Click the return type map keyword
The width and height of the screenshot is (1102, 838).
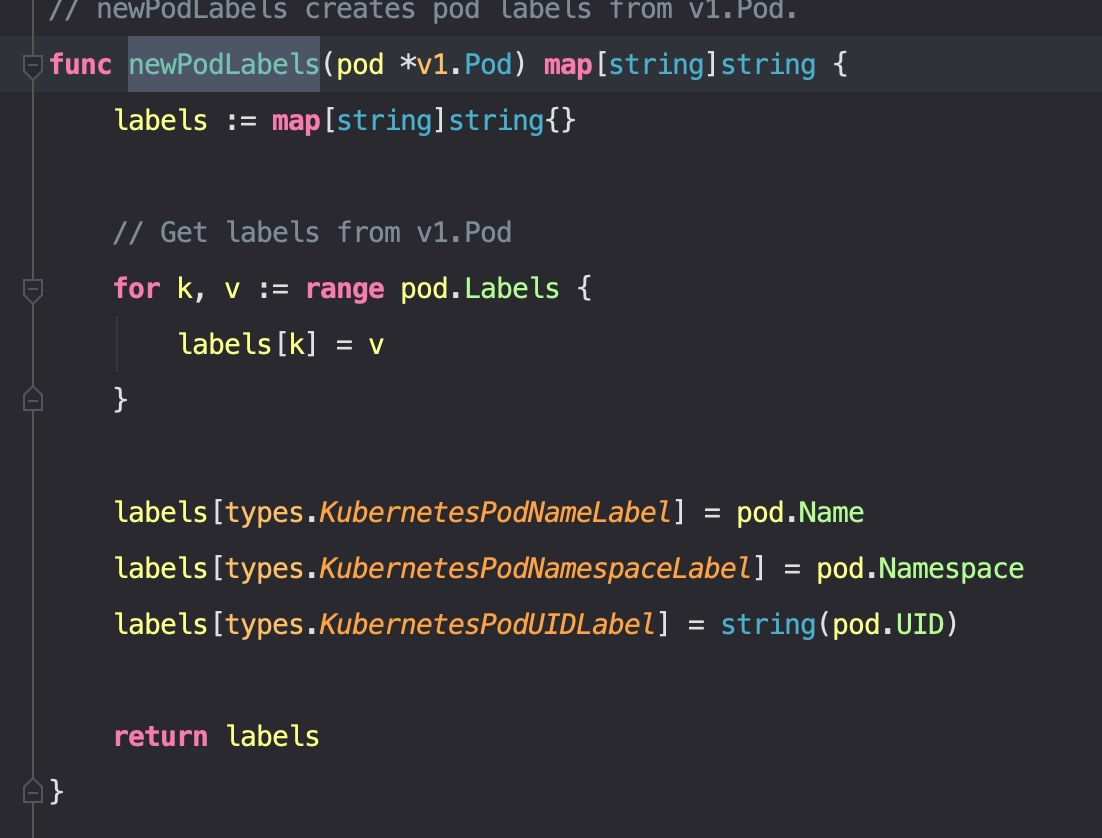pos(568,65)
